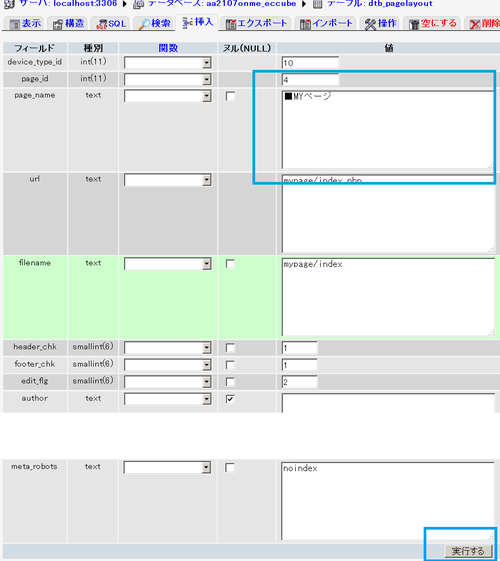The width and height of the screenshot is (500, 561).
Task: Switch to the SQL tab
Action: pyautogui.click(x=111, y=24)
